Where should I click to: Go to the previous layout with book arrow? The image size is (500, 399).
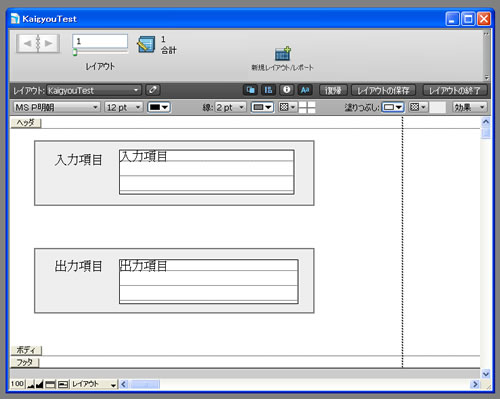tap(28, 43)
